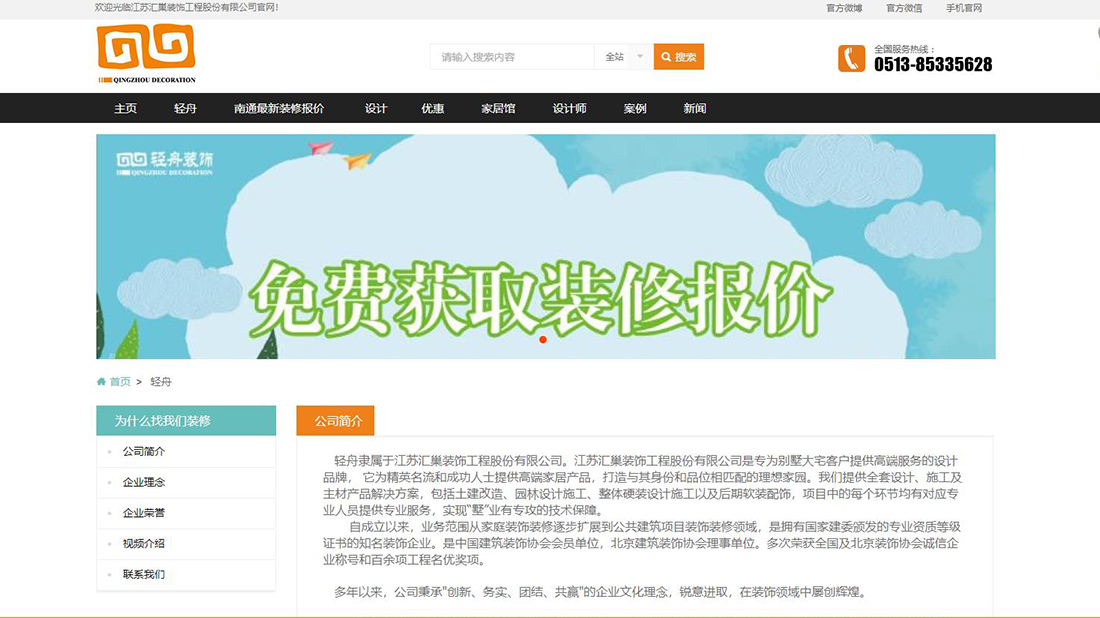Click the search input field
The image size is (1100, 618).
pyautogui.click(x=510, y=57)
